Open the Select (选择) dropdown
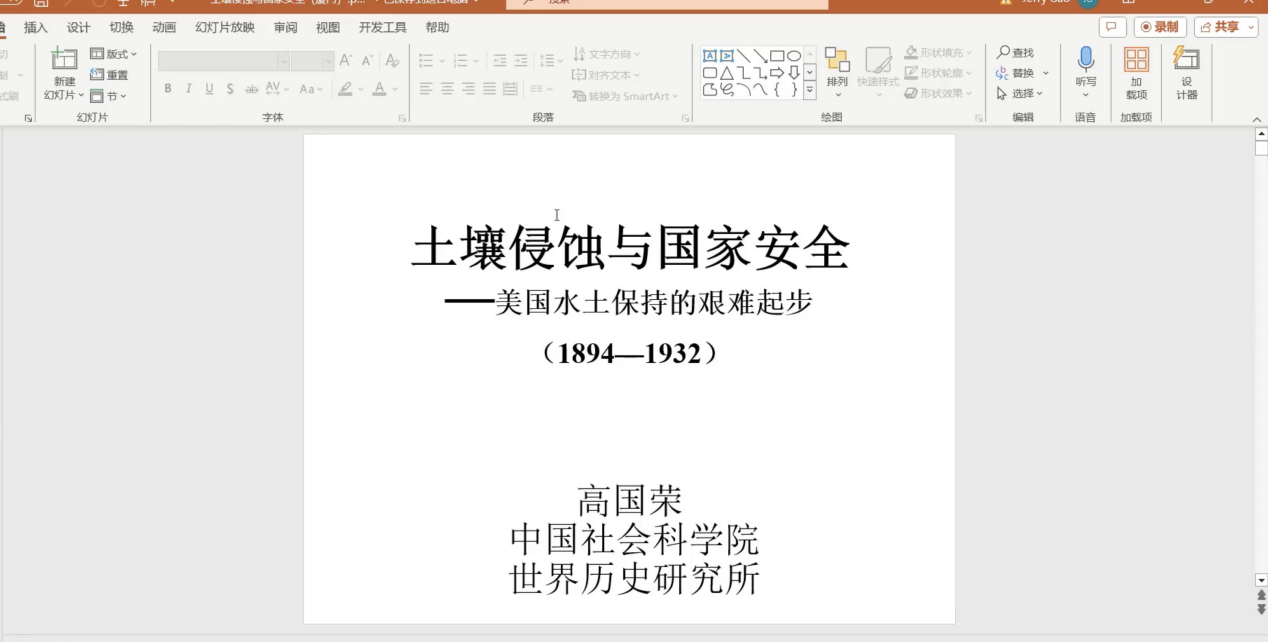The image size is (1268, 642). coord(1020,94)
